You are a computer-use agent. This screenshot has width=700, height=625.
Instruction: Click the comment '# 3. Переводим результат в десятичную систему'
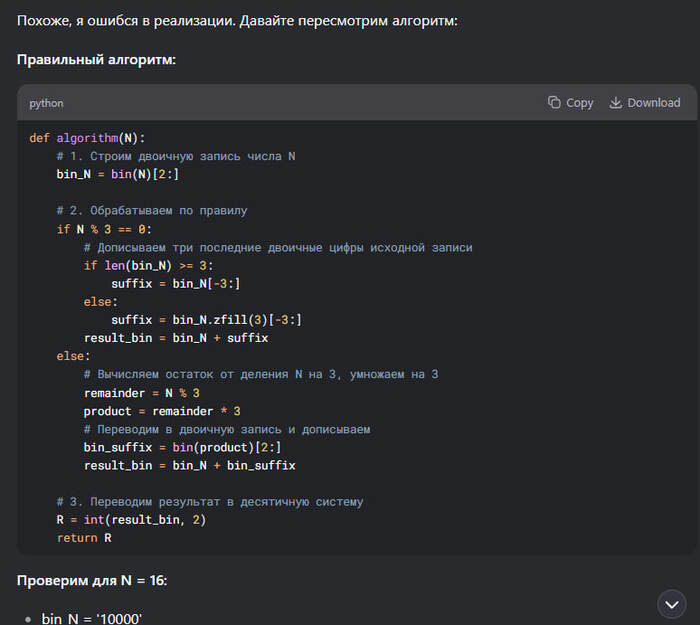click(x=210, y=502)
